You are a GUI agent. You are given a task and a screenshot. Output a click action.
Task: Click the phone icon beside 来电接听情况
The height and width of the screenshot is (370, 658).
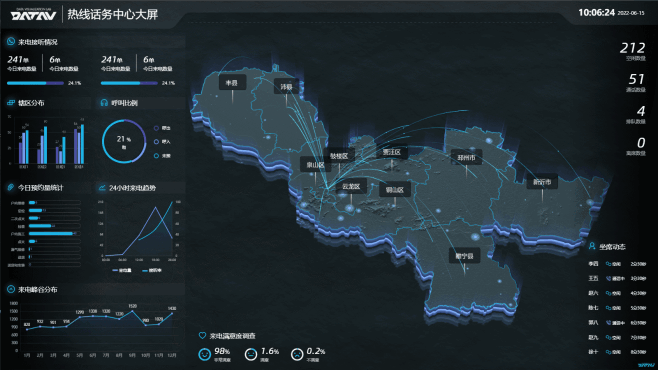click(x=10, y=42)
